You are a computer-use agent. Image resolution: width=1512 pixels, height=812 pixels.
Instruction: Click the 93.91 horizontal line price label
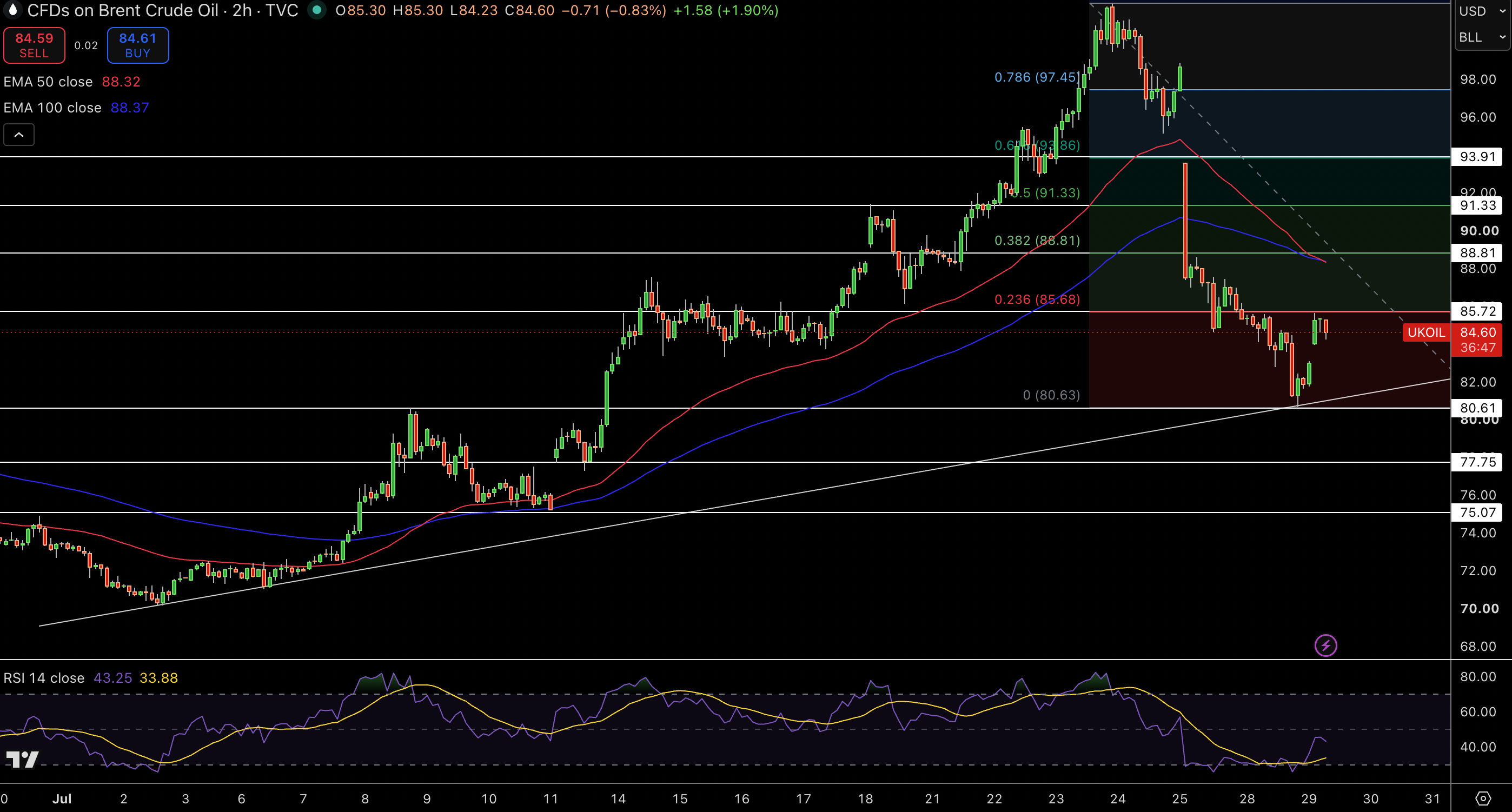(x=1477, y=157)
